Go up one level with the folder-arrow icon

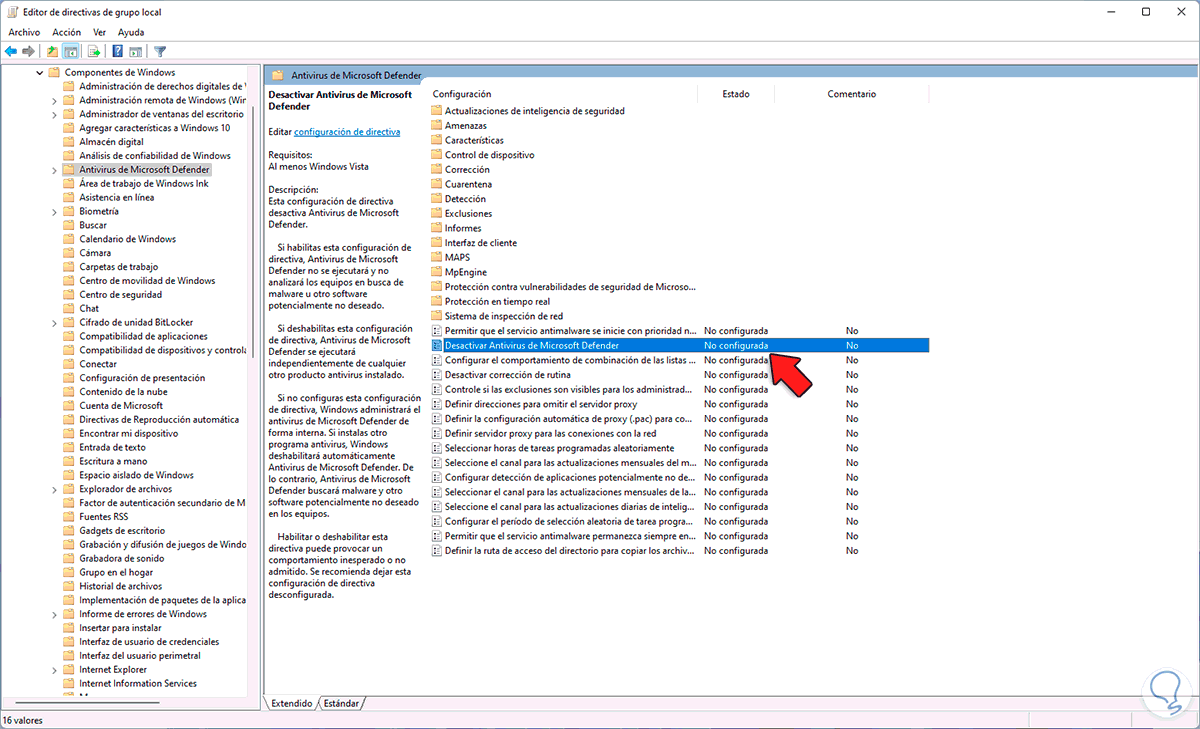[x=52, y=51]
